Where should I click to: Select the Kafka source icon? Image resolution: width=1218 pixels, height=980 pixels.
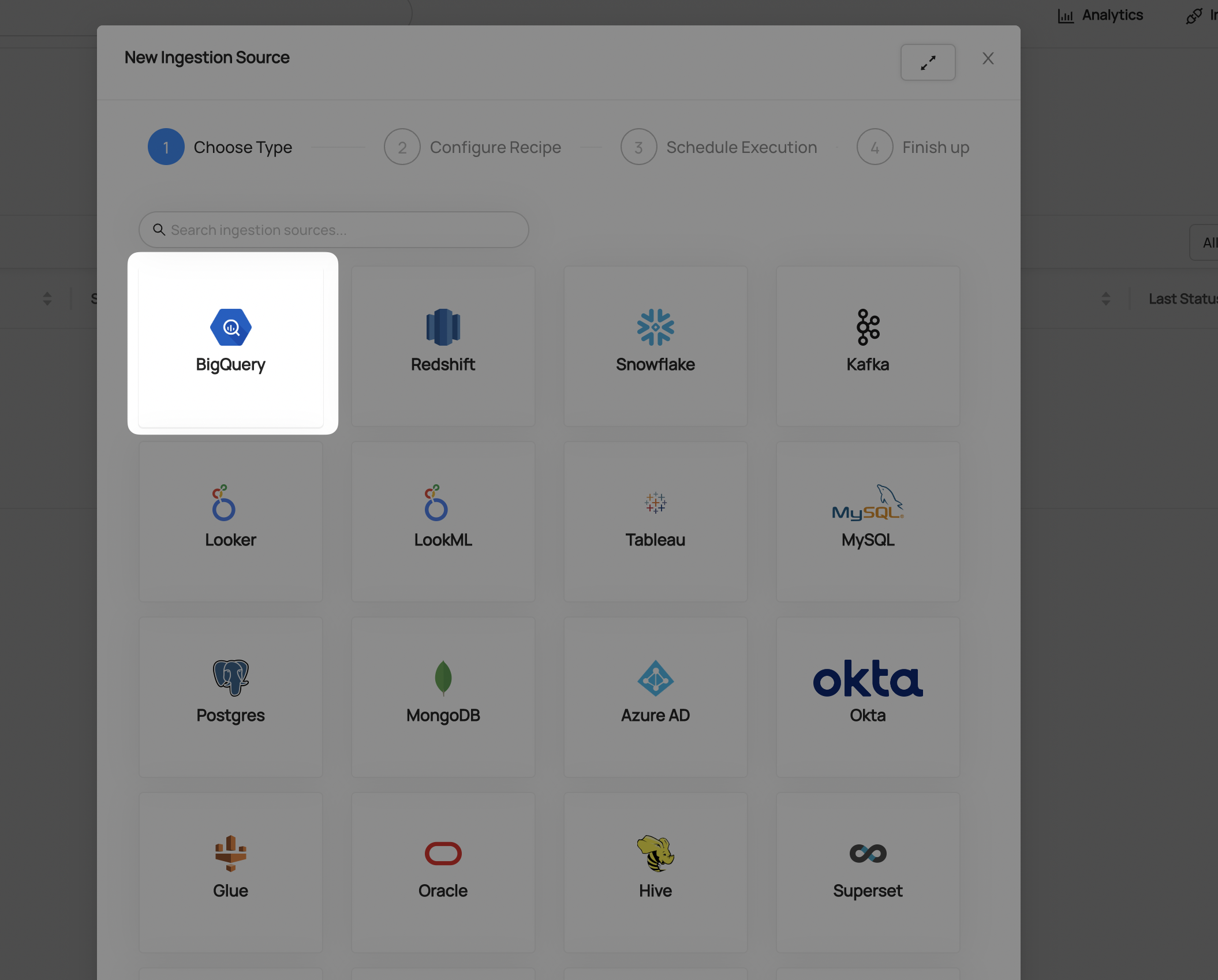pos(868,327)
